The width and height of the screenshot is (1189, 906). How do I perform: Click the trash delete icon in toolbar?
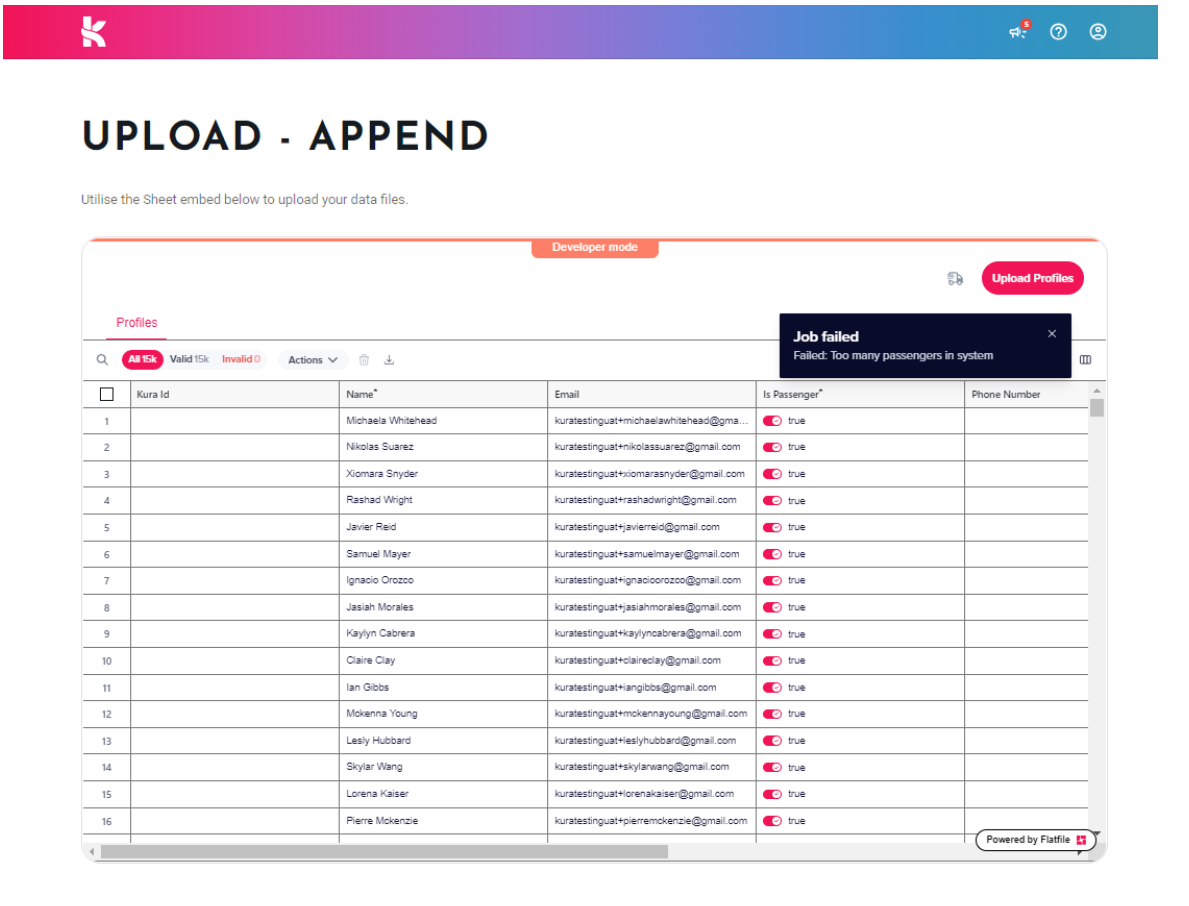coord(364,359)
